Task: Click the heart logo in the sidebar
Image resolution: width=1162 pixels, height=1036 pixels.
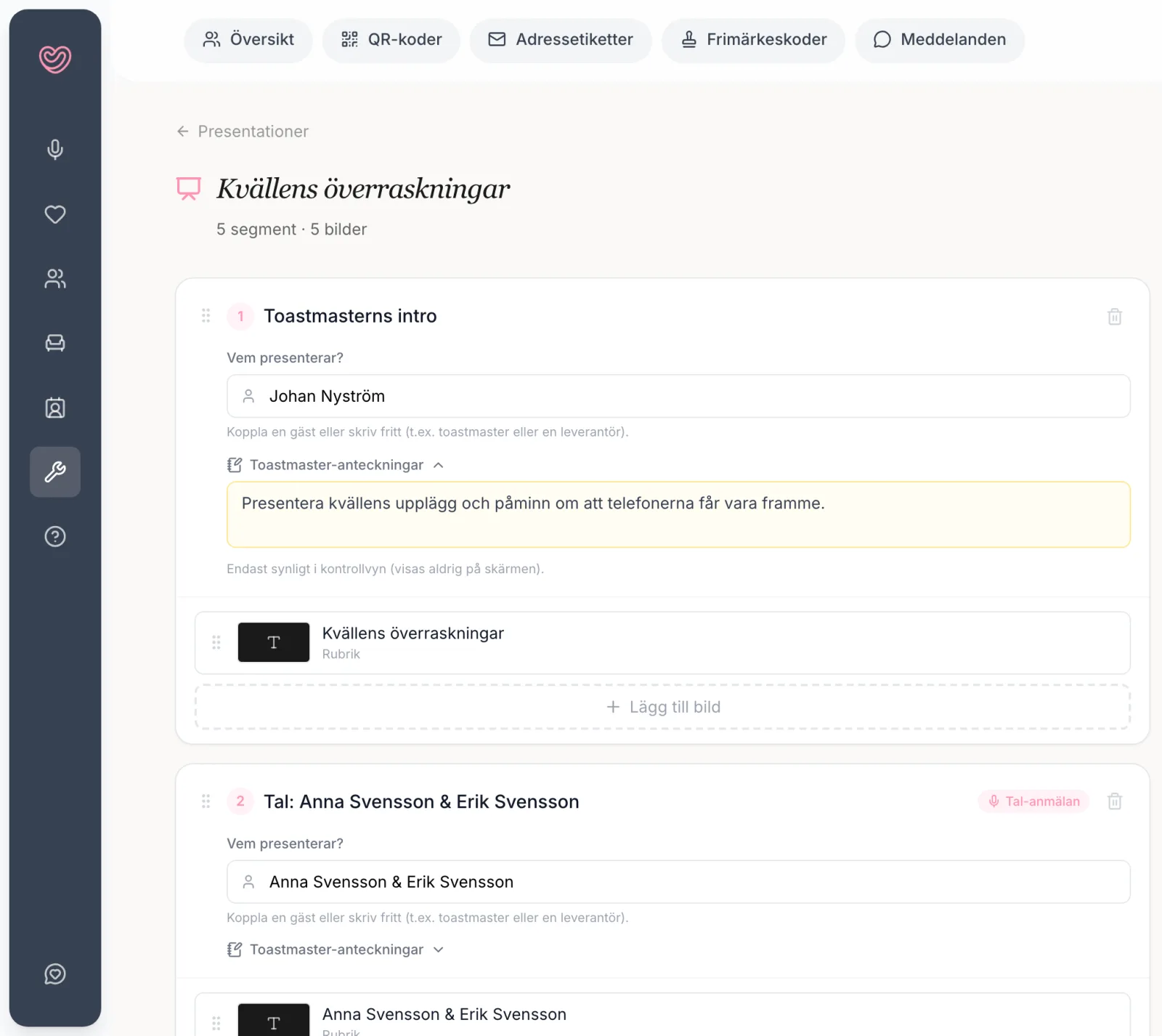Action: 55,59
